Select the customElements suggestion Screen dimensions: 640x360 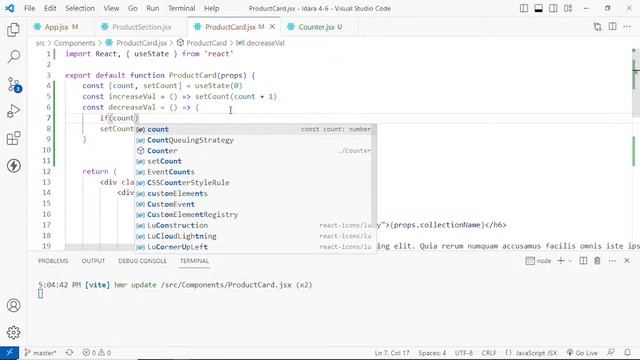[x=253, y=193]
